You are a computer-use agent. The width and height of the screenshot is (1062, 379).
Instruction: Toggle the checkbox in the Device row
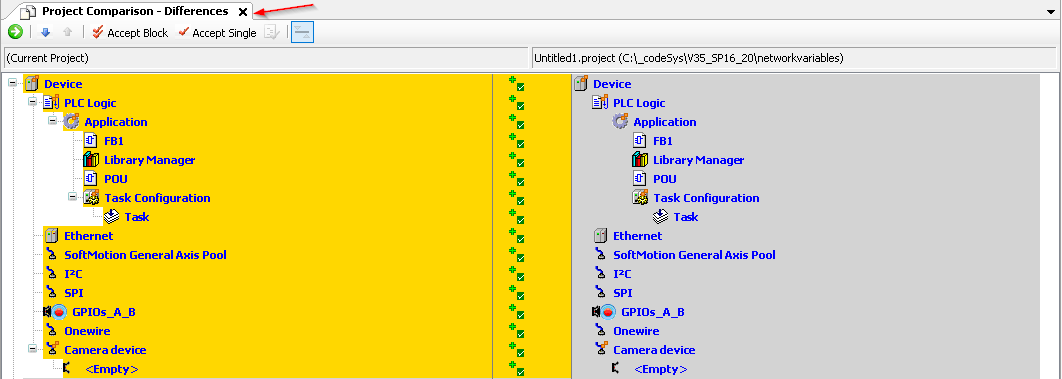(x=520, y=87)
